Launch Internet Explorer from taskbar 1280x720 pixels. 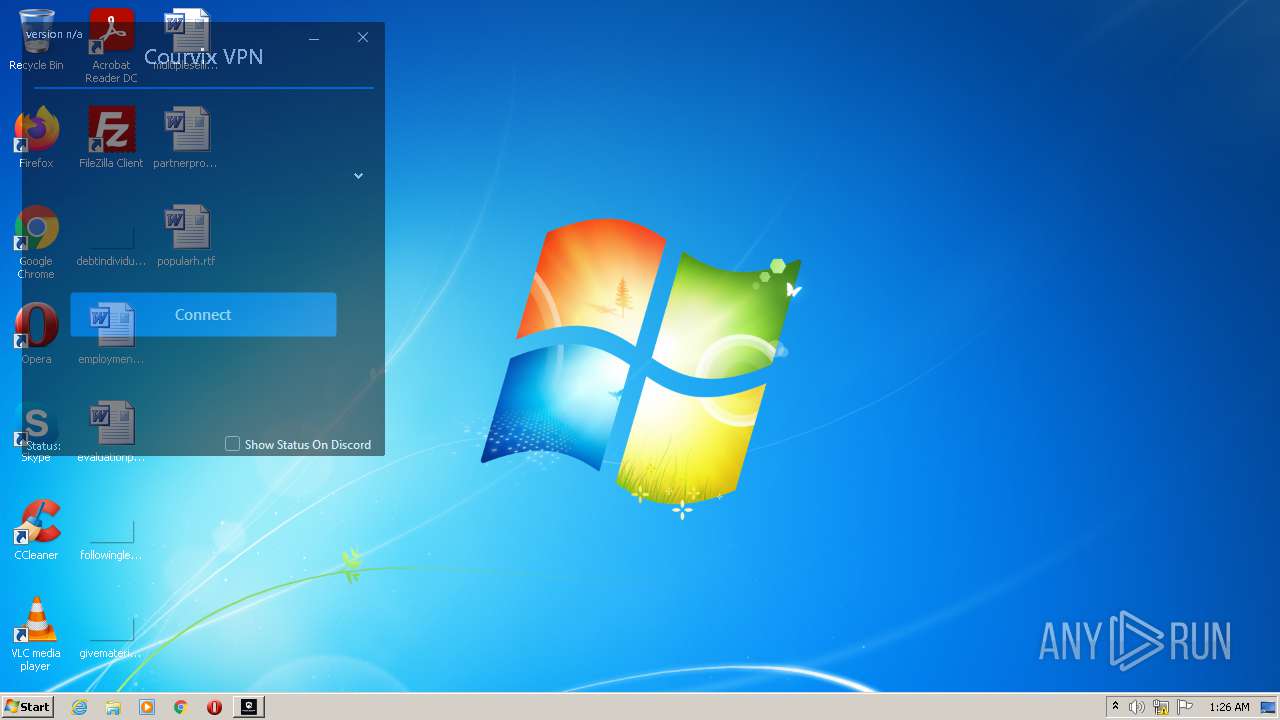pos(79,707)
